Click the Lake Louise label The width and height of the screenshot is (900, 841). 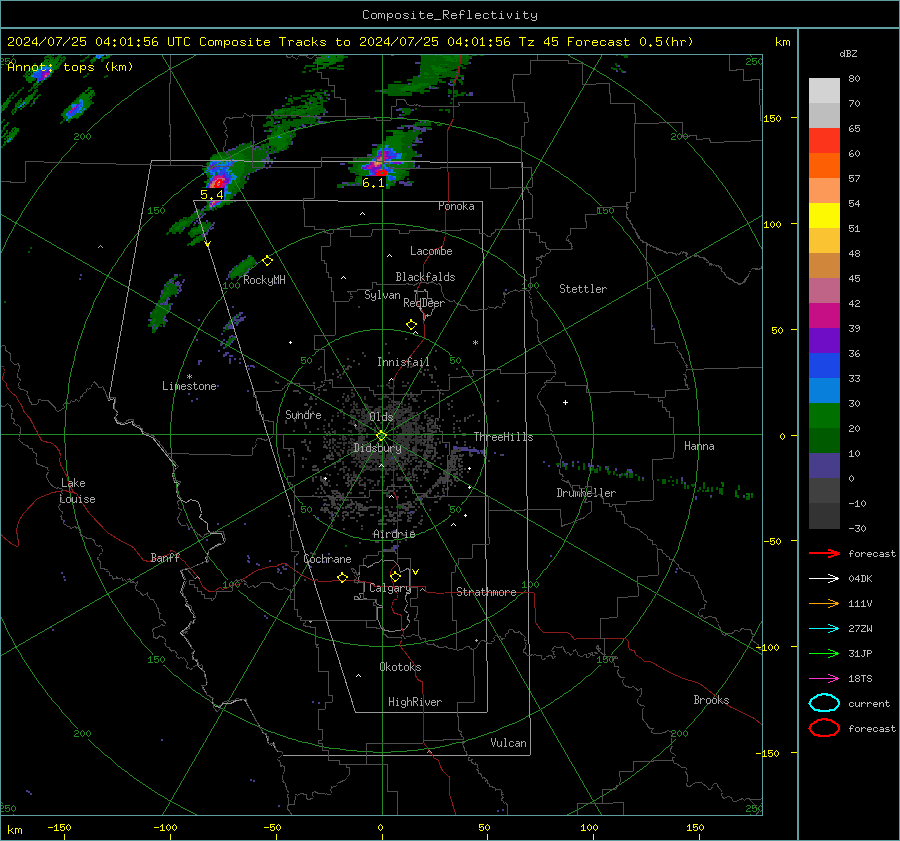pos(77,491)
